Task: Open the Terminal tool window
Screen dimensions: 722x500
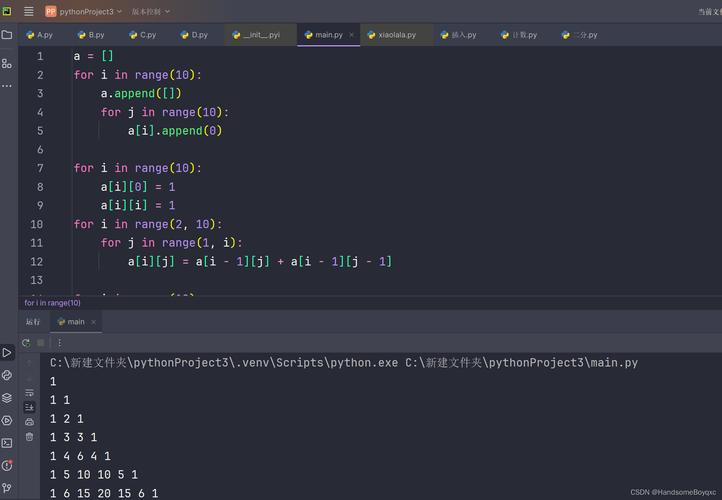Action: [7, 443]
